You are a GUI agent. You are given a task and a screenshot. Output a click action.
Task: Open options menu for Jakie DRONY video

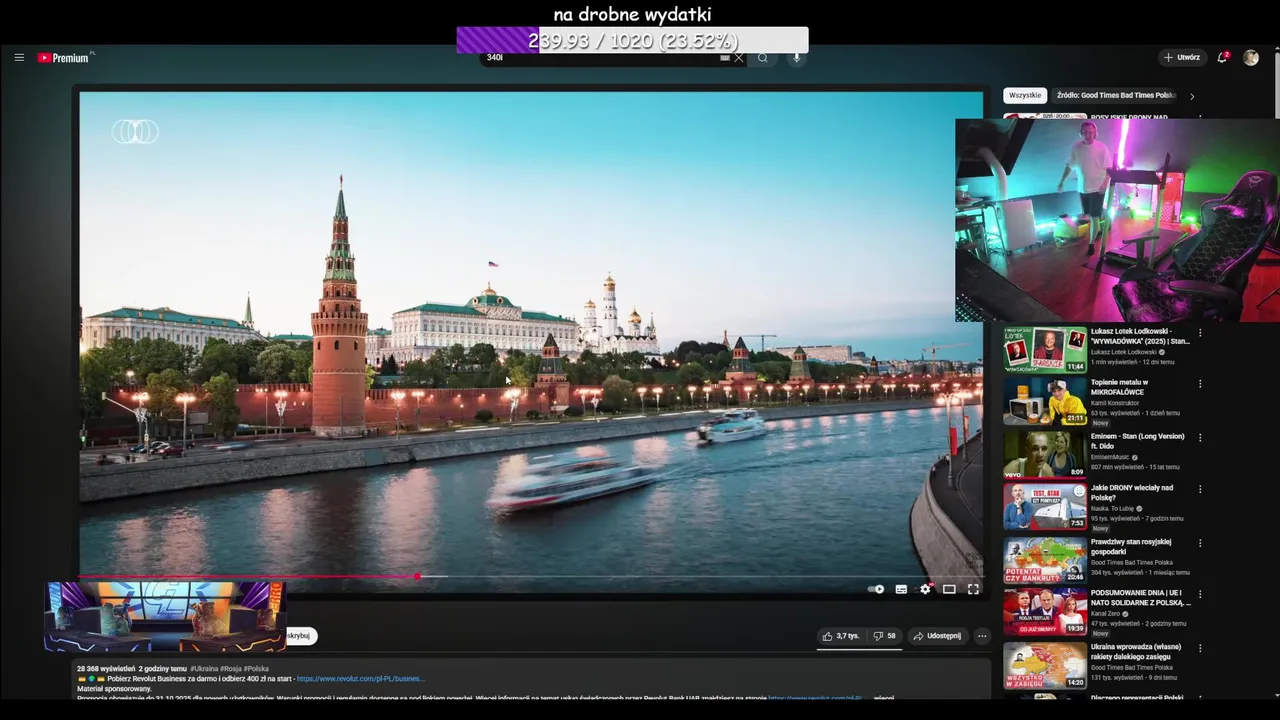[x=1200, y=489]
